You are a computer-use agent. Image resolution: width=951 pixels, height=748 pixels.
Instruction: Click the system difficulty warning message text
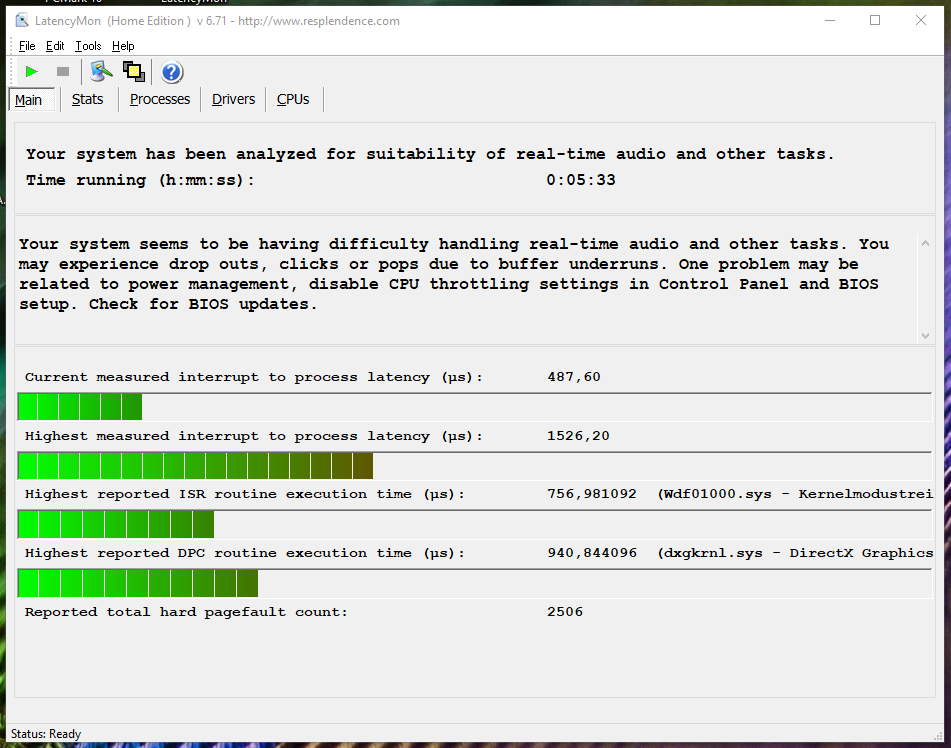[454, 274]
